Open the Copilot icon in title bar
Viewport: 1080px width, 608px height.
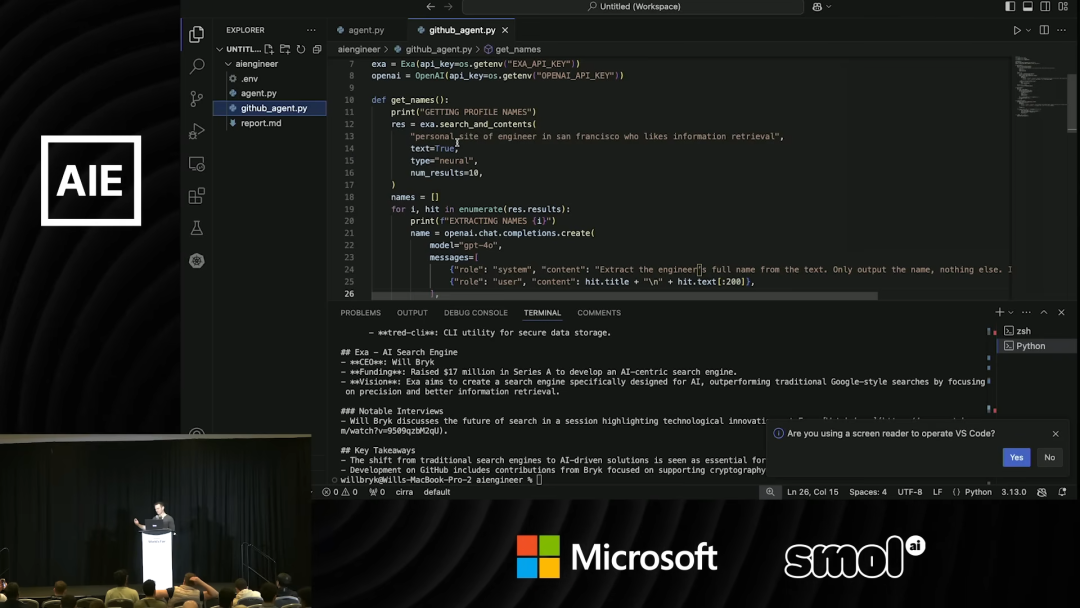(x=817, y=6)
